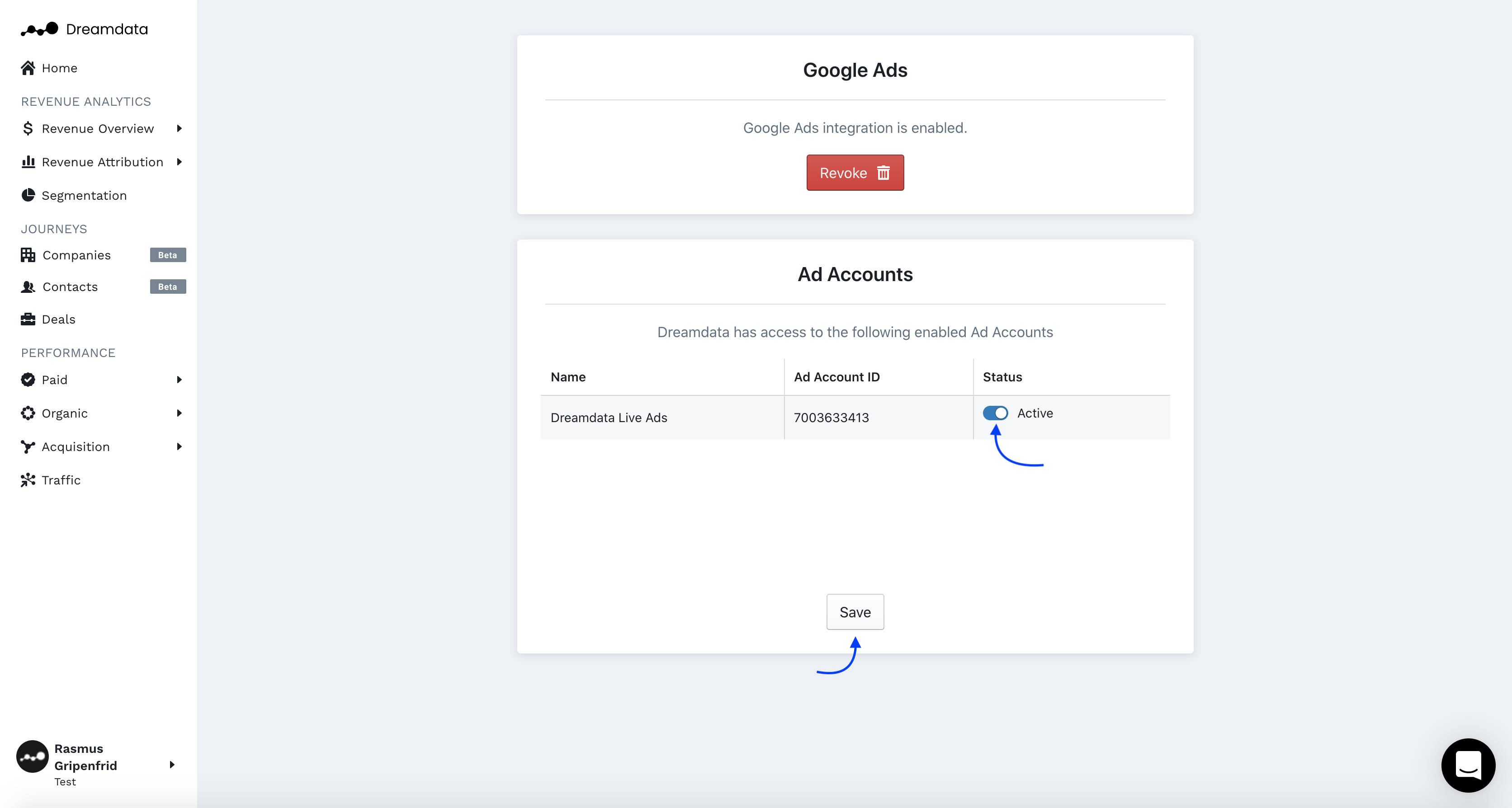Click the Companies building icon
Viewport: 1512px width, 808px height.
tap(28, 255)
